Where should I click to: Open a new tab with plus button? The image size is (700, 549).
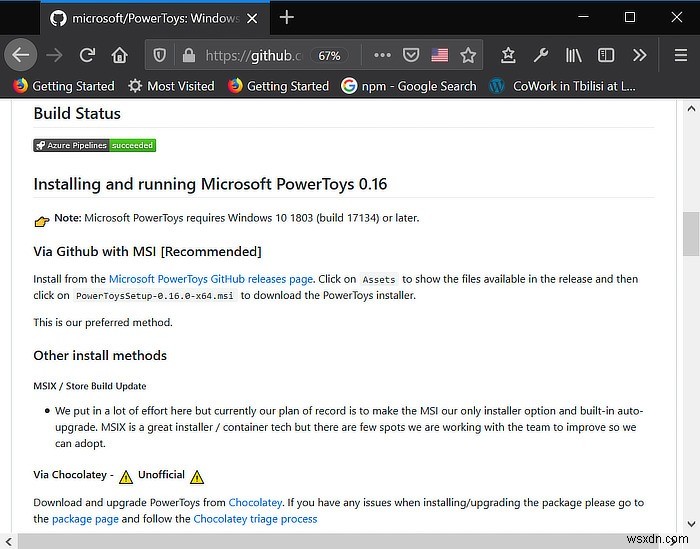point(287,18)
